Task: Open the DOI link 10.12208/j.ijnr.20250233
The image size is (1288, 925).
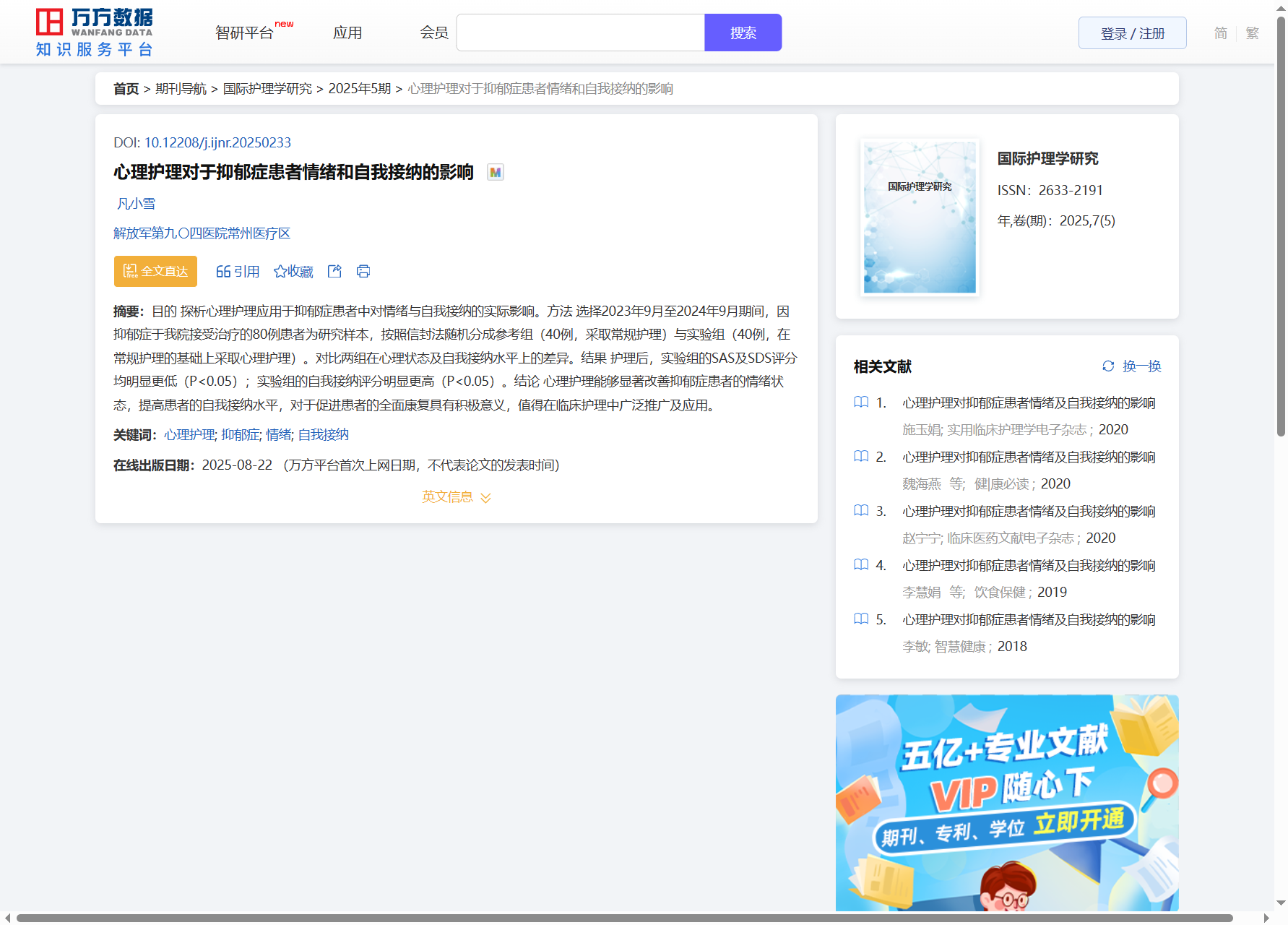Action: coord(217,142)
